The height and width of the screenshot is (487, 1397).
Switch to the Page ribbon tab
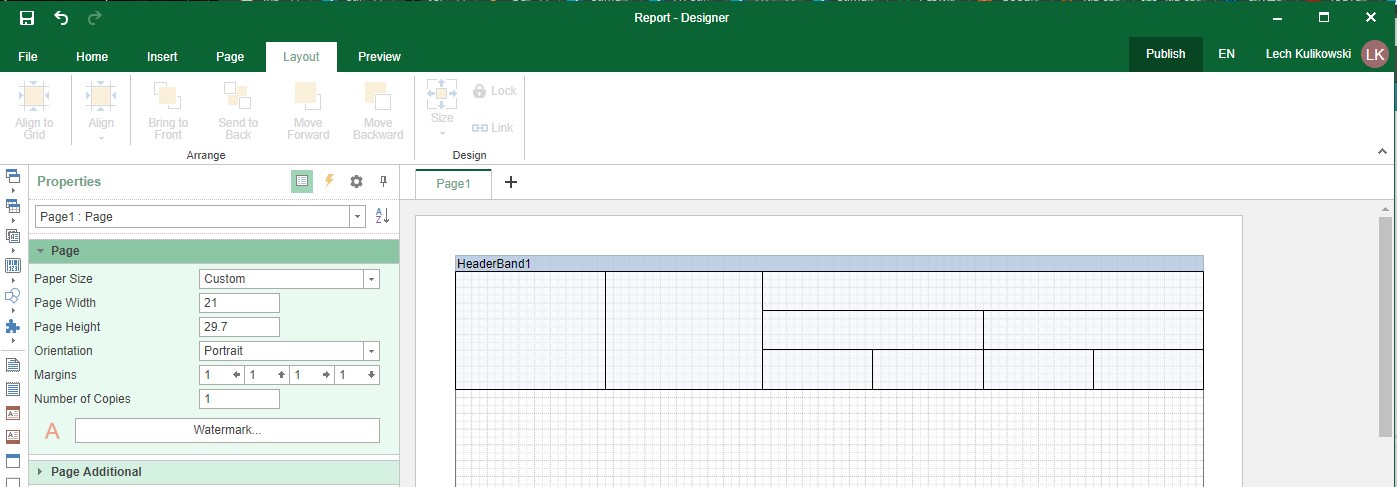point(230,56)
